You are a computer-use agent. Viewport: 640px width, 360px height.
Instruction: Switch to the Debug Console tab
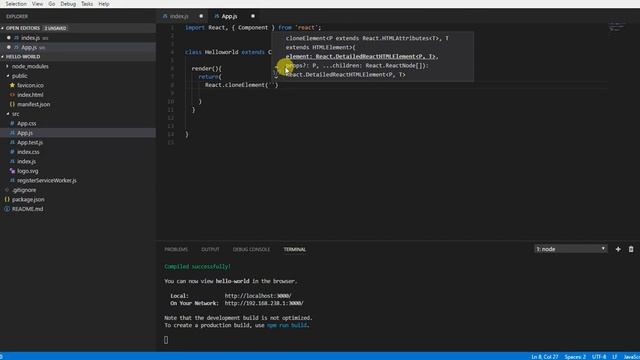click(251, 249)
